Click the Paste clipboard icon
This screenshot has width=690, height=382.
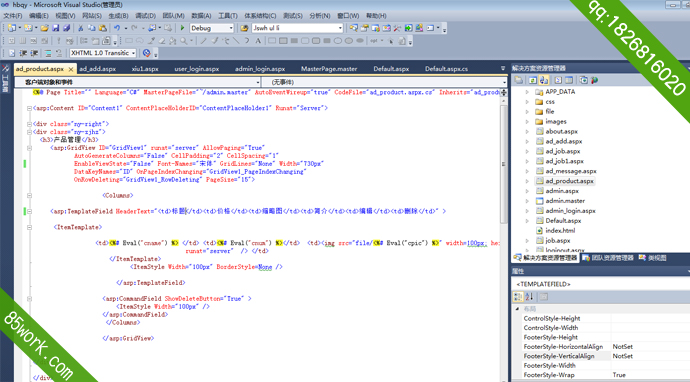click(x=103, y=28)
